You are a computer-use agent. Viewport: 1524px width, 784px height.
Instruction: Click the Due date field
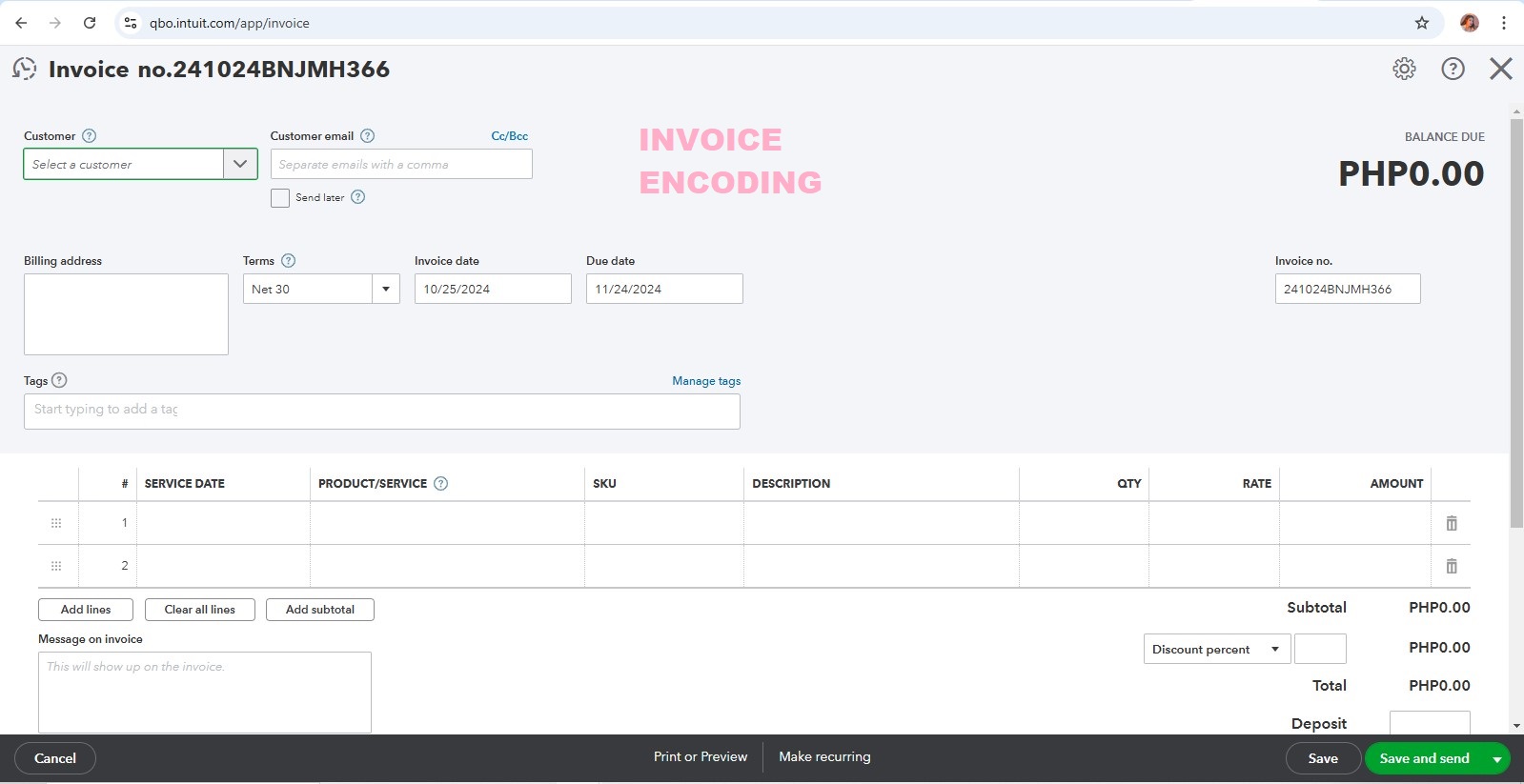pyautogui.click(x=664, y=289)
